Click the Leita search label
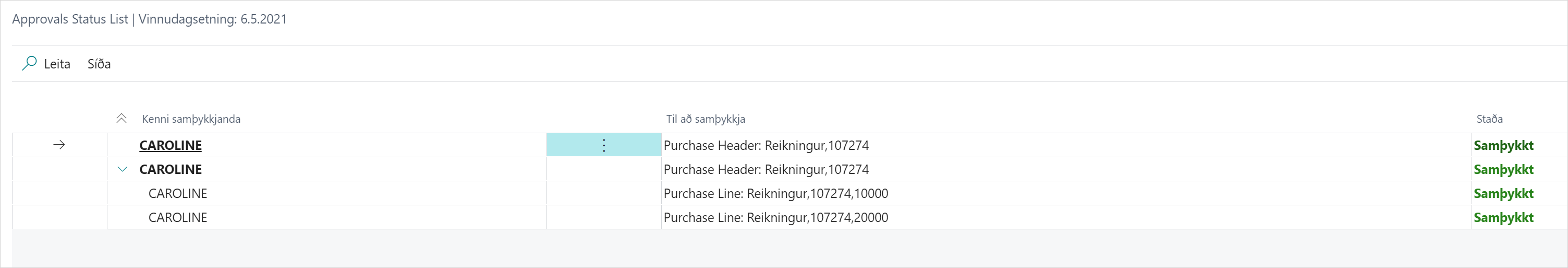 (x=57, y=64)
